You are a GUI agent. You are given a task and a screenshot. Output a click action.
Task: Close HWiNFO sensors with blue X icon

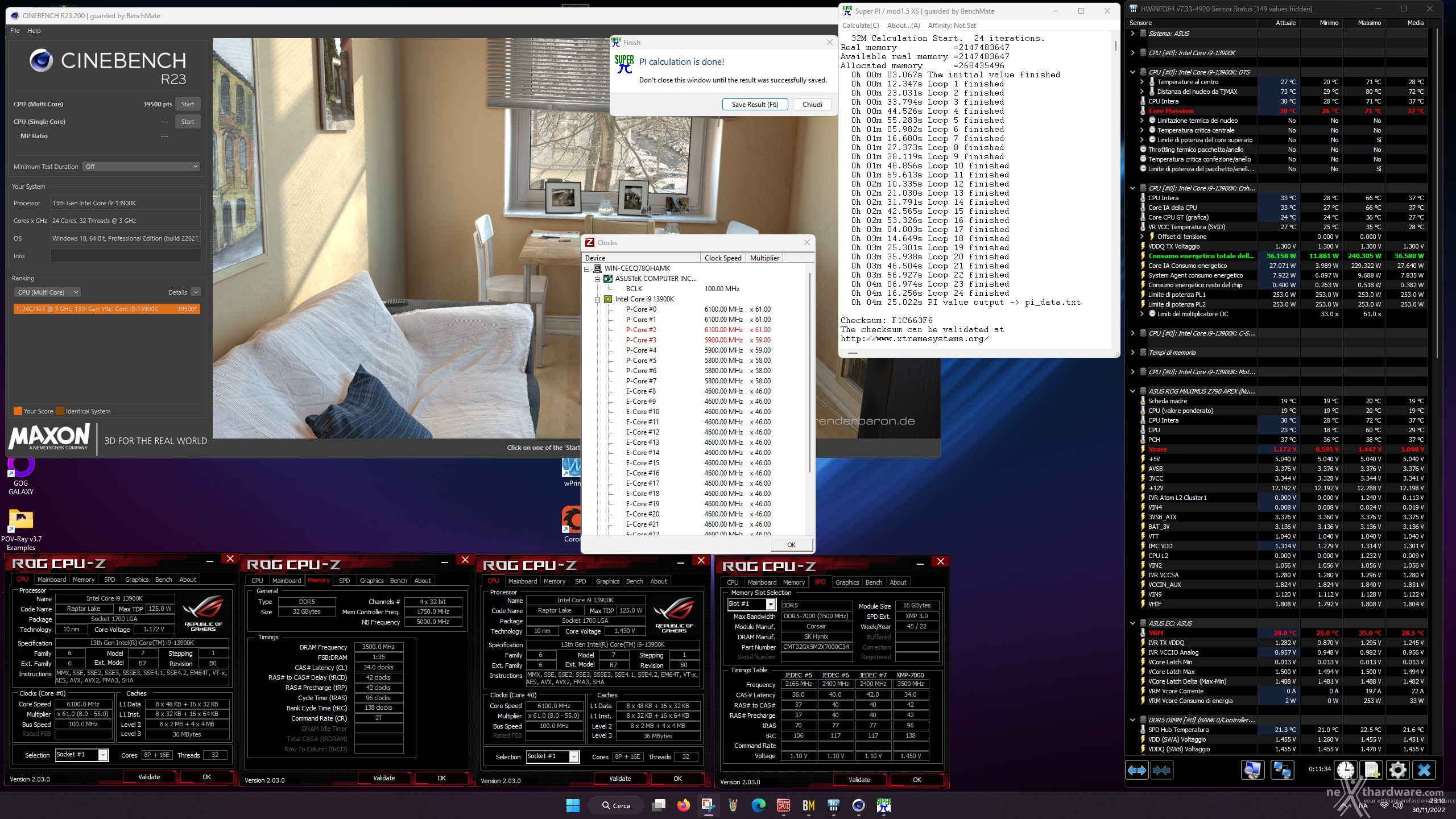click(1424, 770)
